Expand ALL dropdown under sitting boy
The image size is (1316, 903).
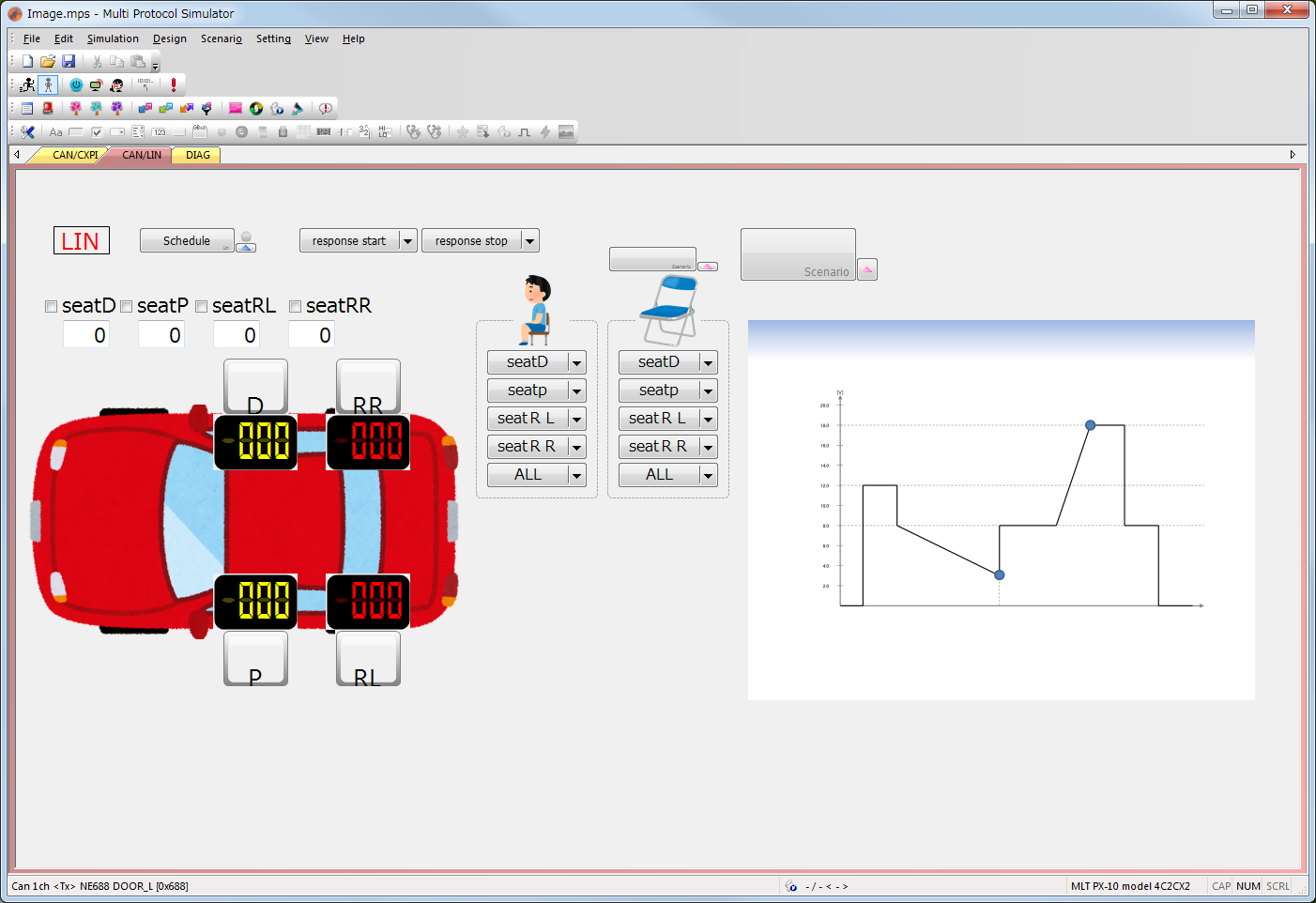pyautogui.click(x=576, y=475)
